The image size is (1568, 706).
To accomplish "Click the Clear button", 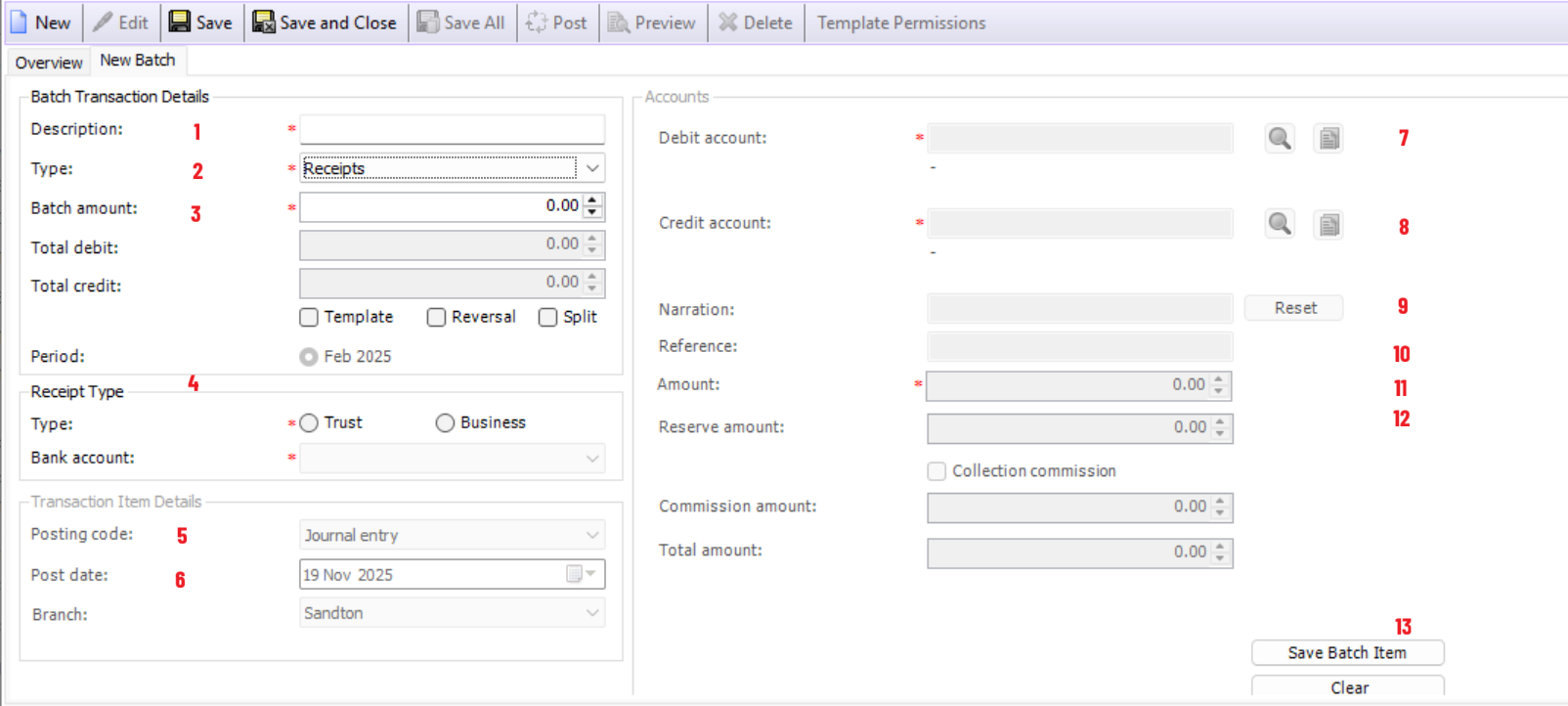I will point(1348,686).
